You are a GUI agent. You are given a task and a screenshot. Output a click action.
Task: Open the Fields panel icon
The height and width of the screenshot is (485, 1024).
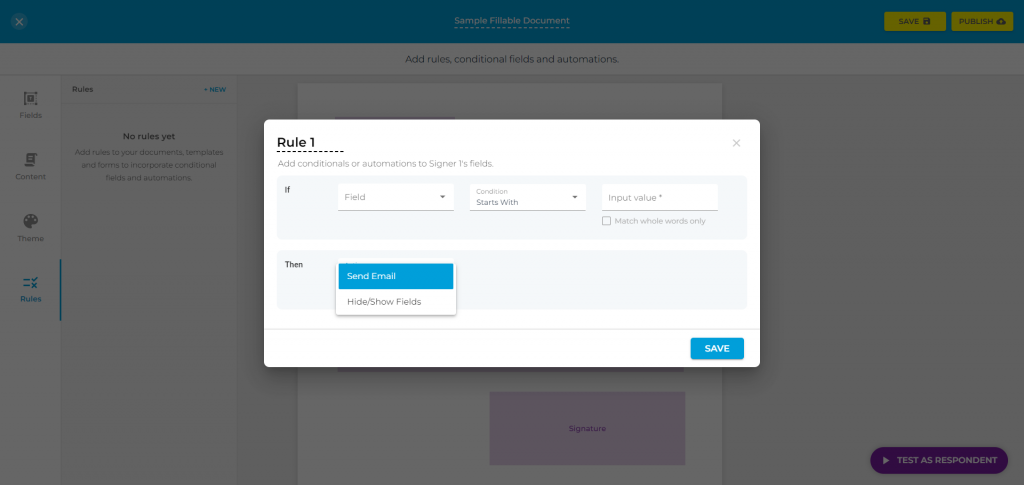[x=30, y=99]
